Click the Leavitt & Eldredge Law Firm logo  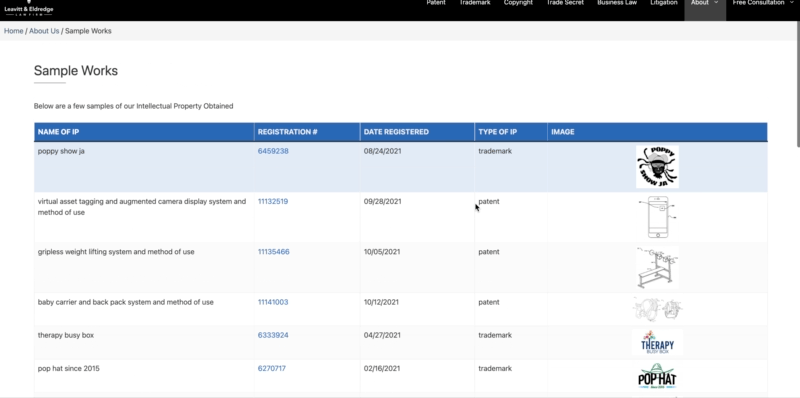(29, 8)
